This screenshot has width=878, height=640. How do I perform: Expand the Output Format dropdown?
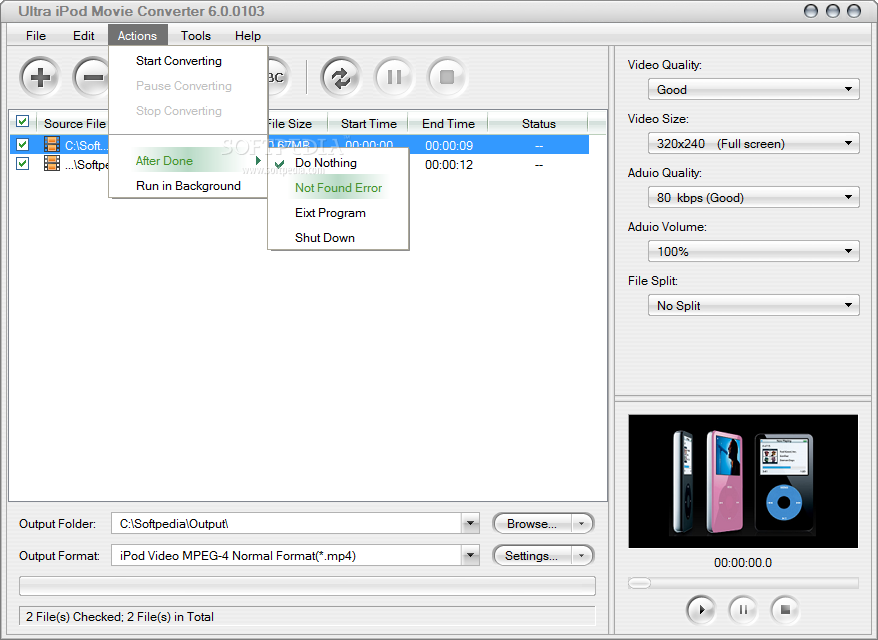[470, 555]
